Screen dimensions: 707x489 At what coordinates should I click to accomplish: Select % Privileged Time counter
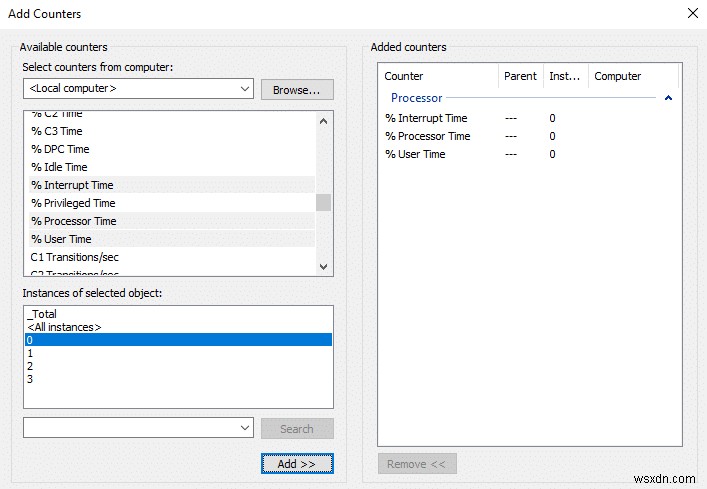[73, 203]
